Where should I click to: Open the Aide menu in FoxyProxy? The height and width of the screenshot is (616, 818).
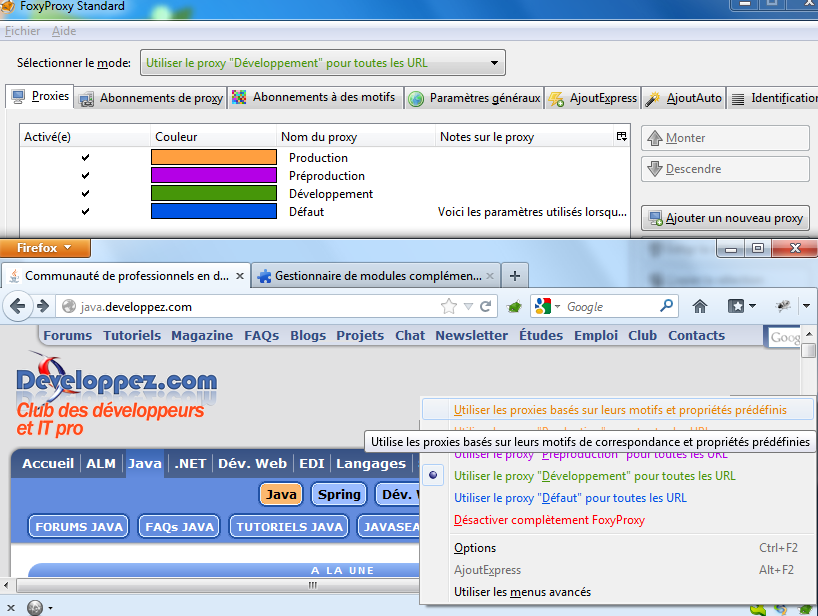click(64, 31)
